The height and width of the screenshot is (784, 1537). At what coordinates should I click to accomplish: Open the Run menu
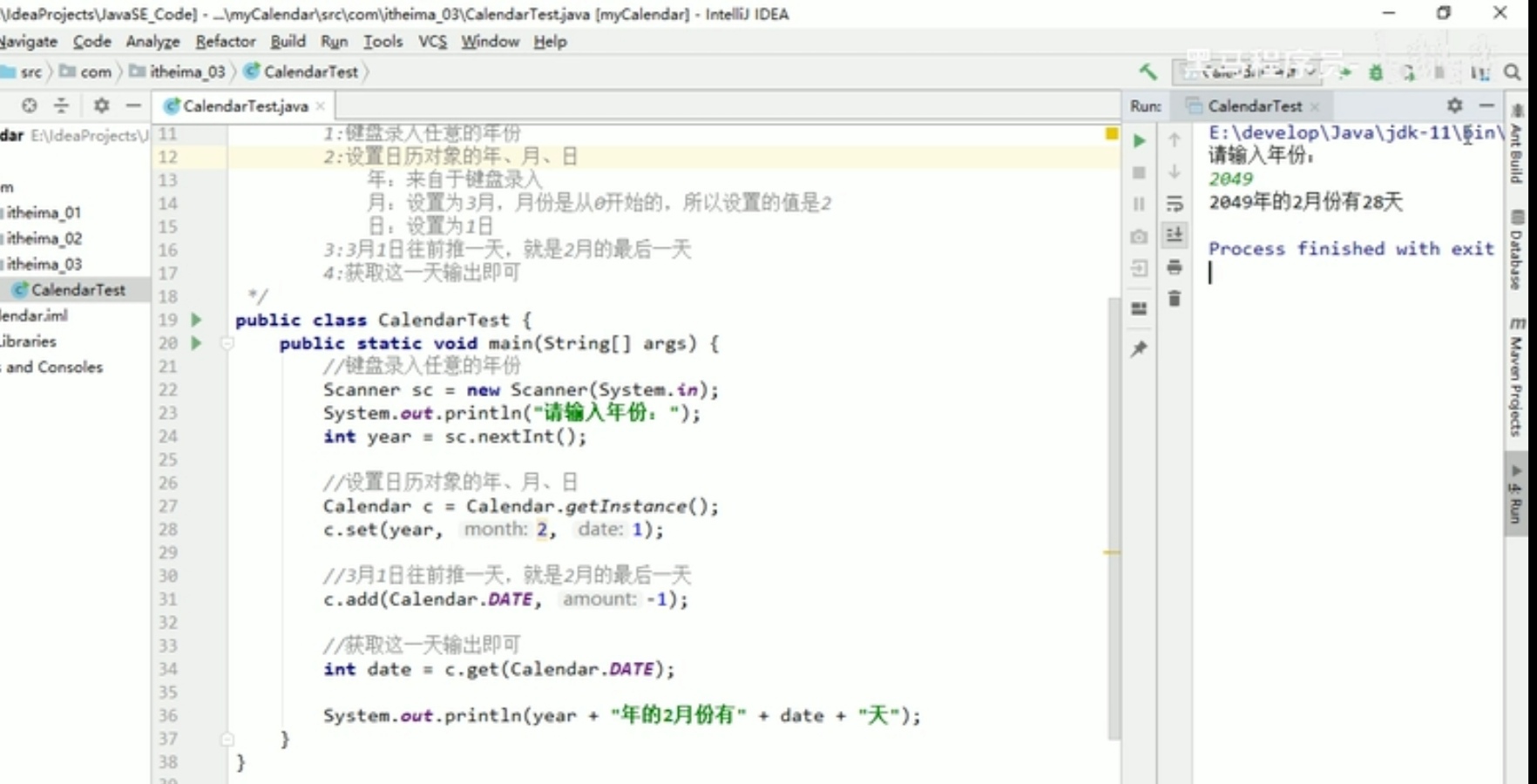click(334, 41)
